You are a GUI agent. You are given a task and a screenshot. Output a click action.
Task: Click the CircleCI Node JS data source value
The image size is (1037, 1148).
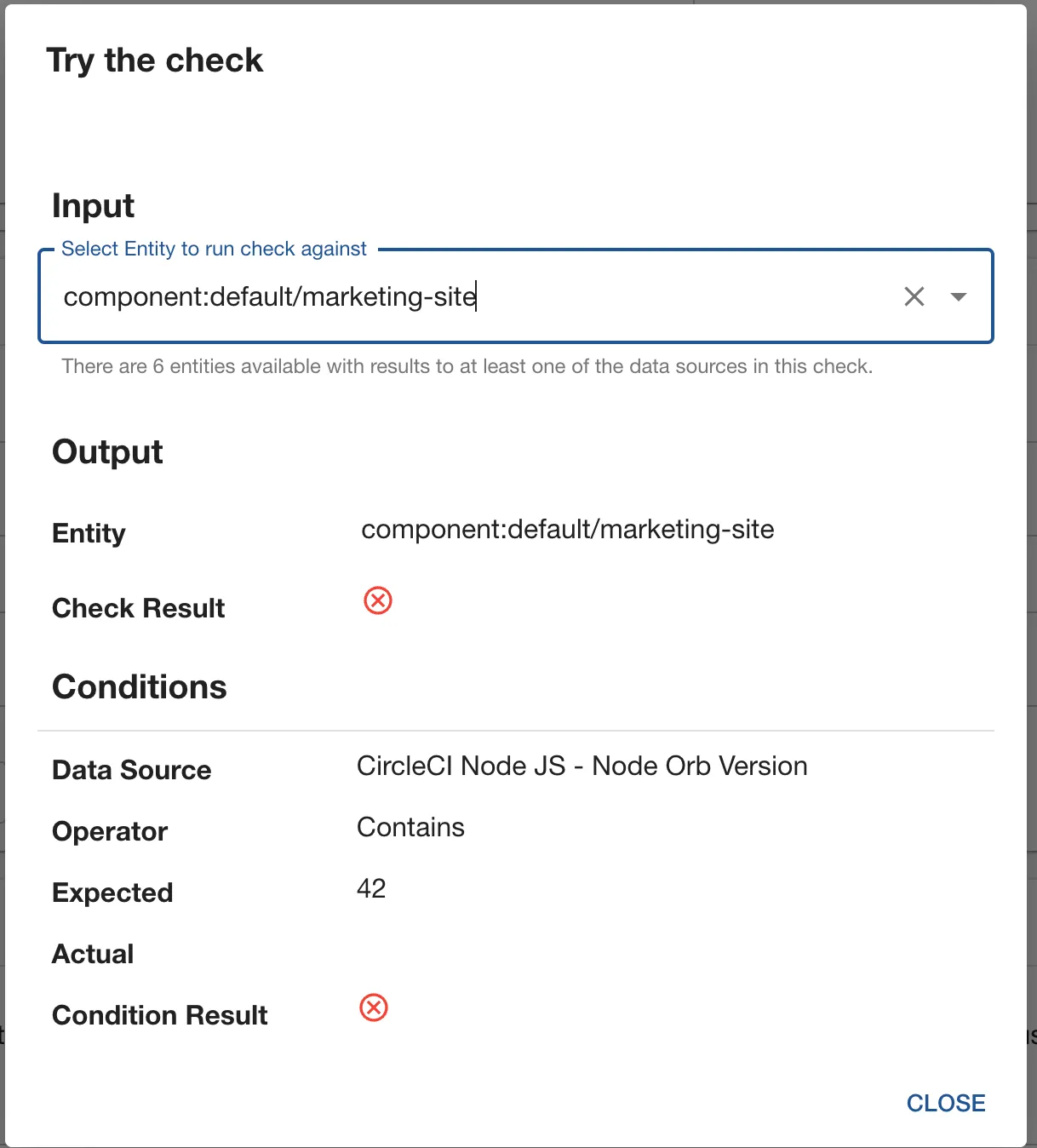(582, 766)
